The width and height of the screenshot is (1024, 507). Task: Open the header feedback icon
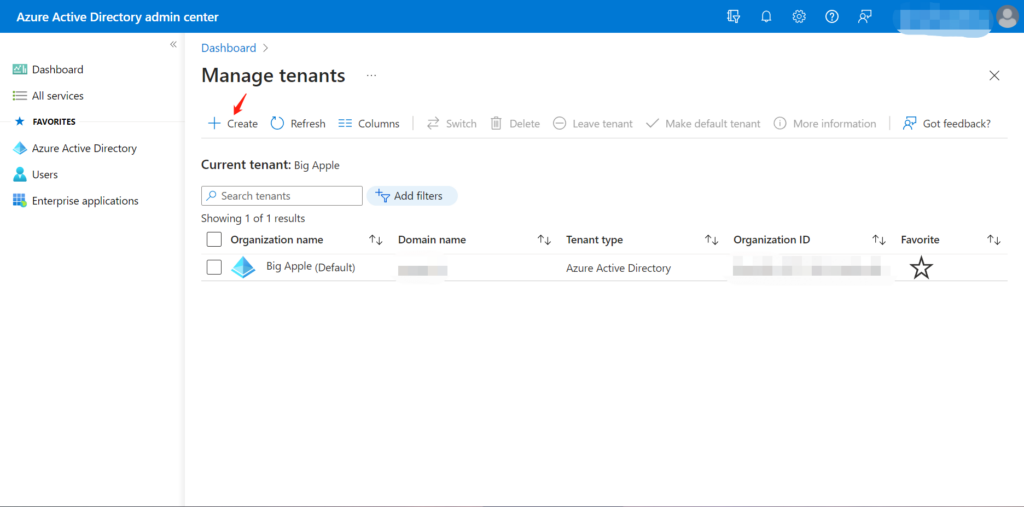click(865, 17)
